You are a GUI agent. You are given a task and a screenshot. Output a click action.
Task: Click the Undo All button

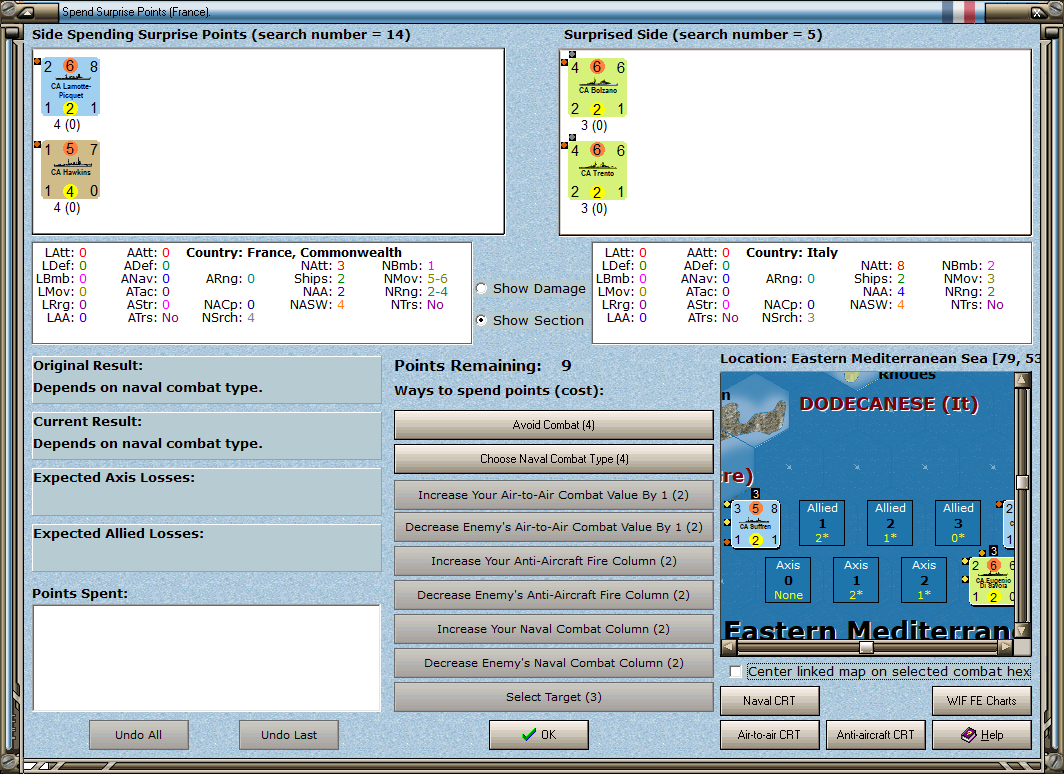point(138,735)
